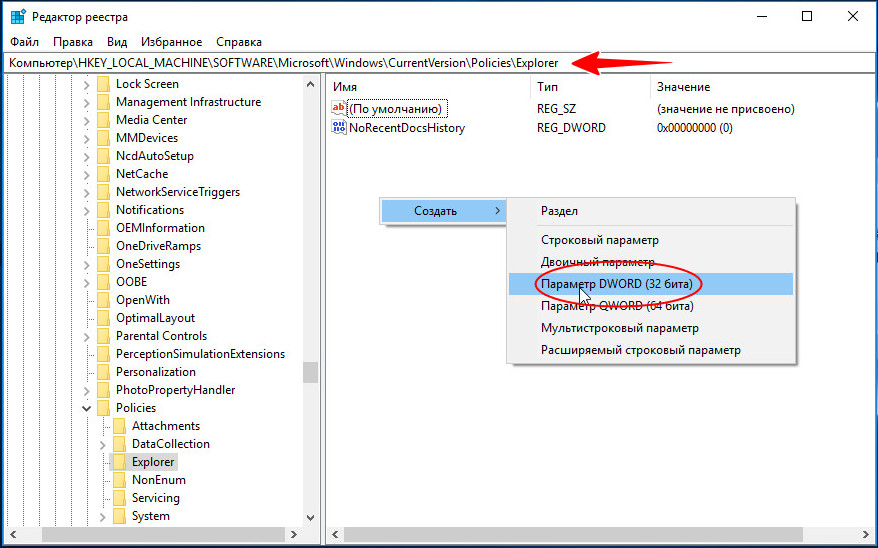878x548 pixels.
Task: Click the registry path address bar
Action: [x=438, y=63]
